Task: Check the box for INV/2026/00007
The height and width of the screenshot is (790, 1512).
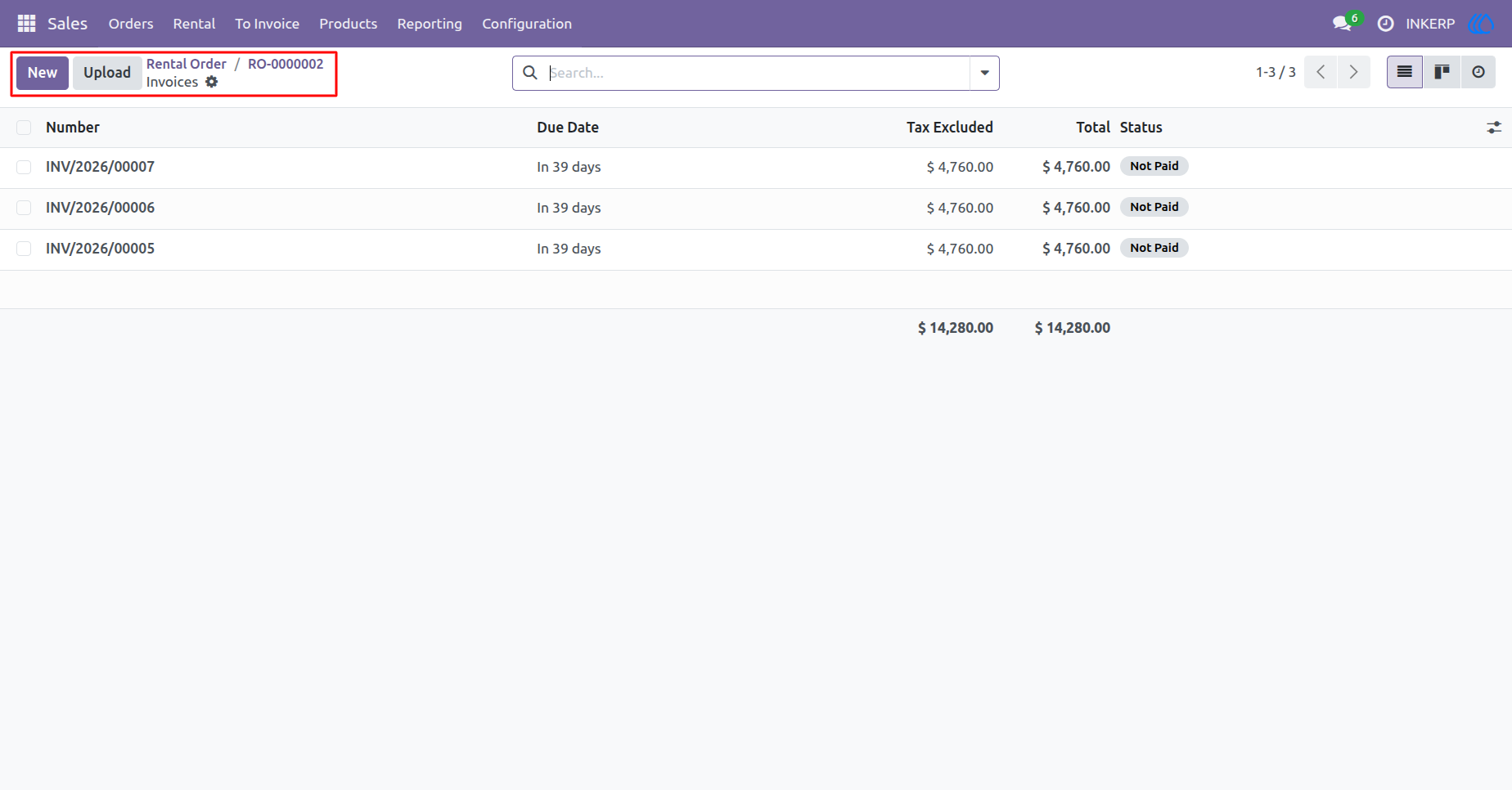Action: [x=24, y=167]
